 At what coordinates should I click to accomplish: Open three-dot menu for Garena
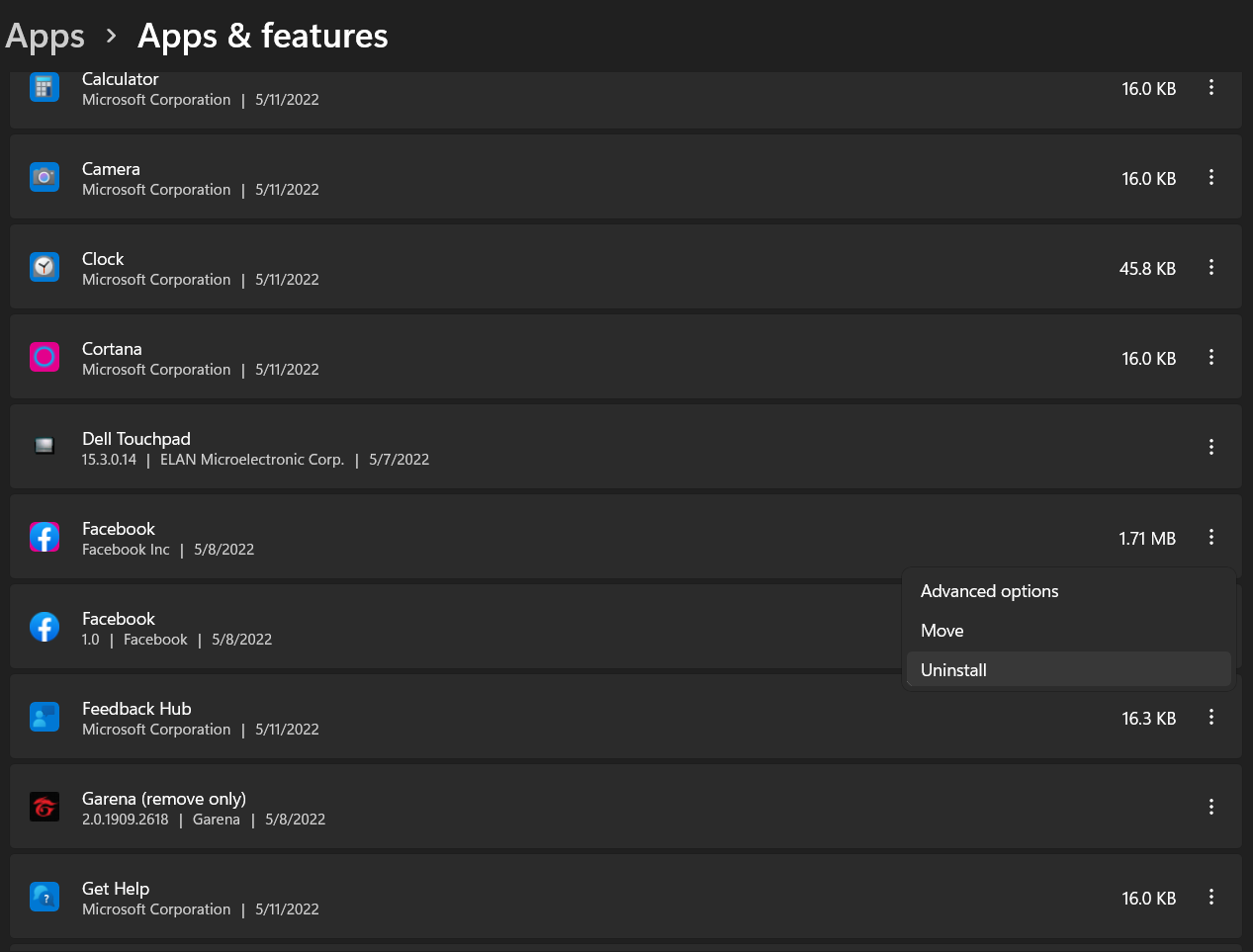pyautogui.click(x=1210, y=807)
